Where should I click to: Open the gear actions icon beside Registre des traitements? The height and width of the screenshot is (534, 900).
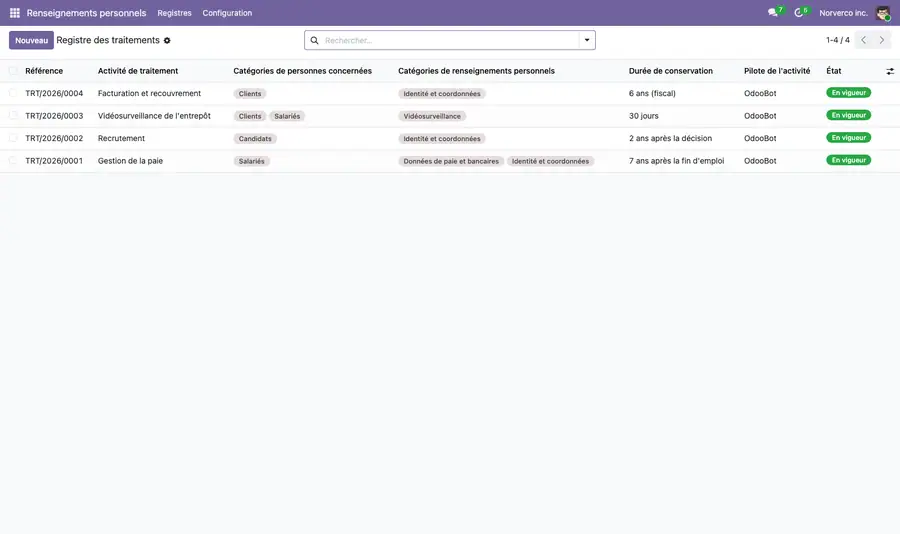(x=167, y=41)
